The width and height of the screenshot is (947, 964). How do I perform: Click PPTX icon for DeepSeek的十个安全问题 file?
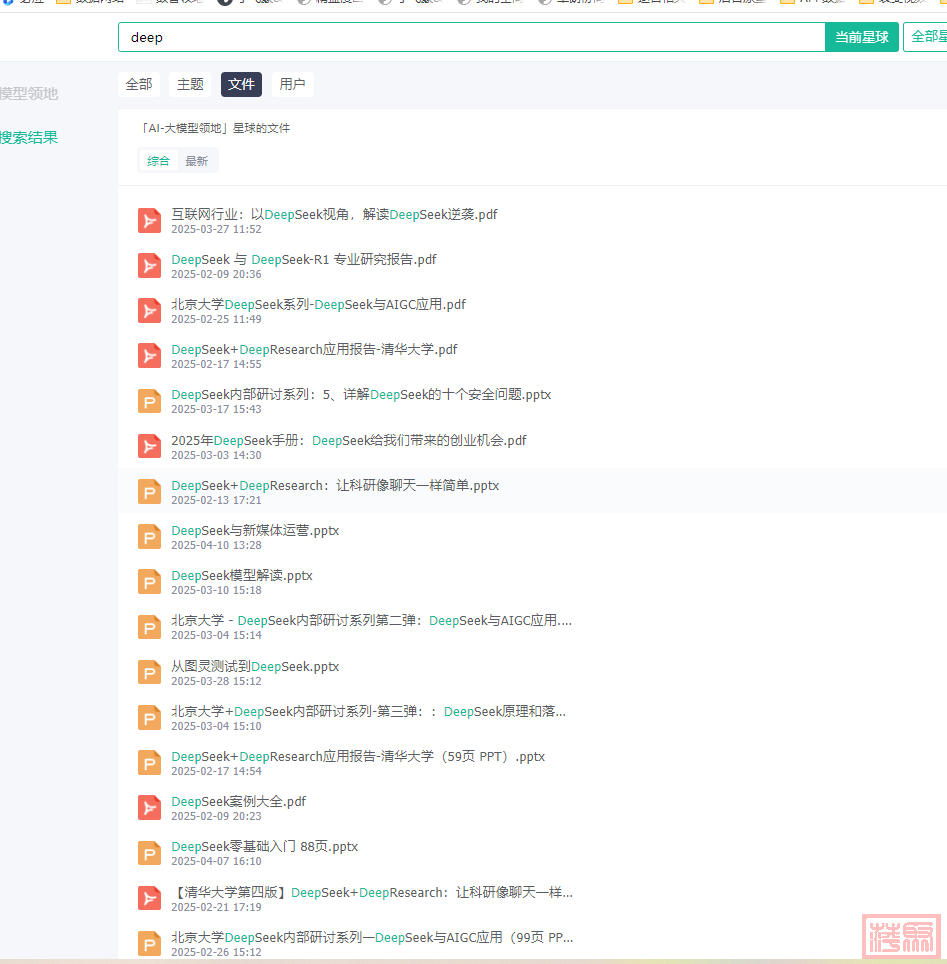(149, 401)
